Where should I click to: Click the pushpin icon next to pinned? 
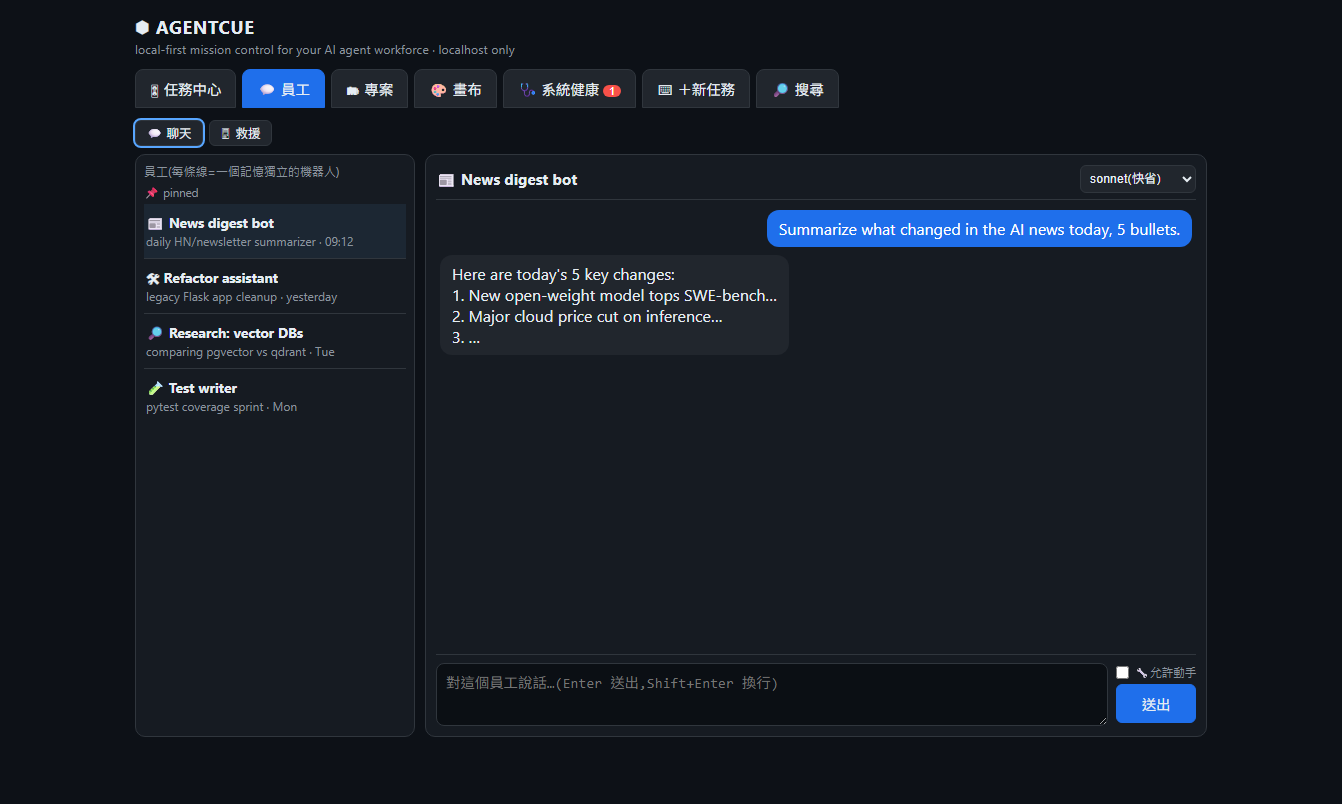[152, 193]
